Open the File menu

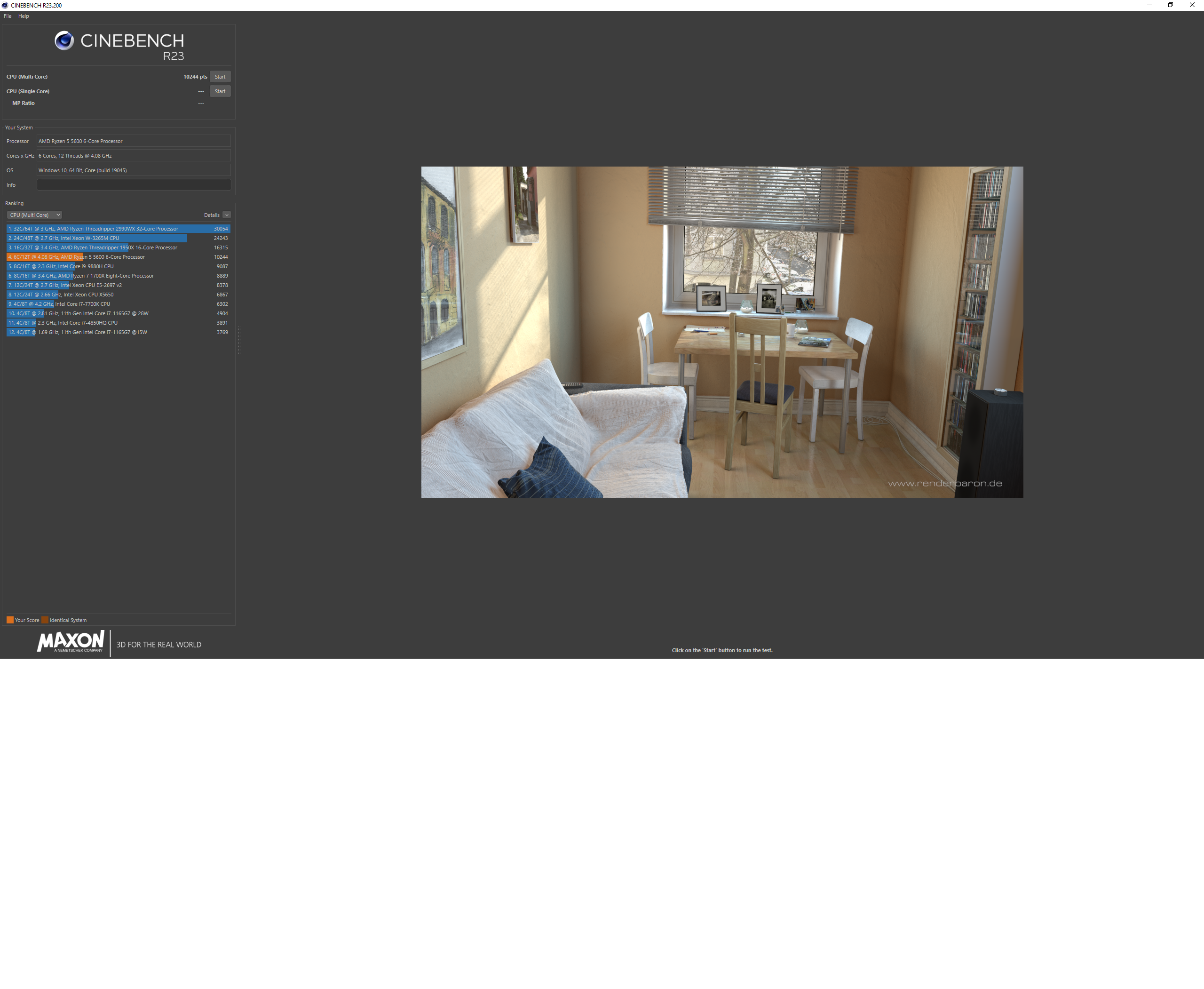coord(8,16)
